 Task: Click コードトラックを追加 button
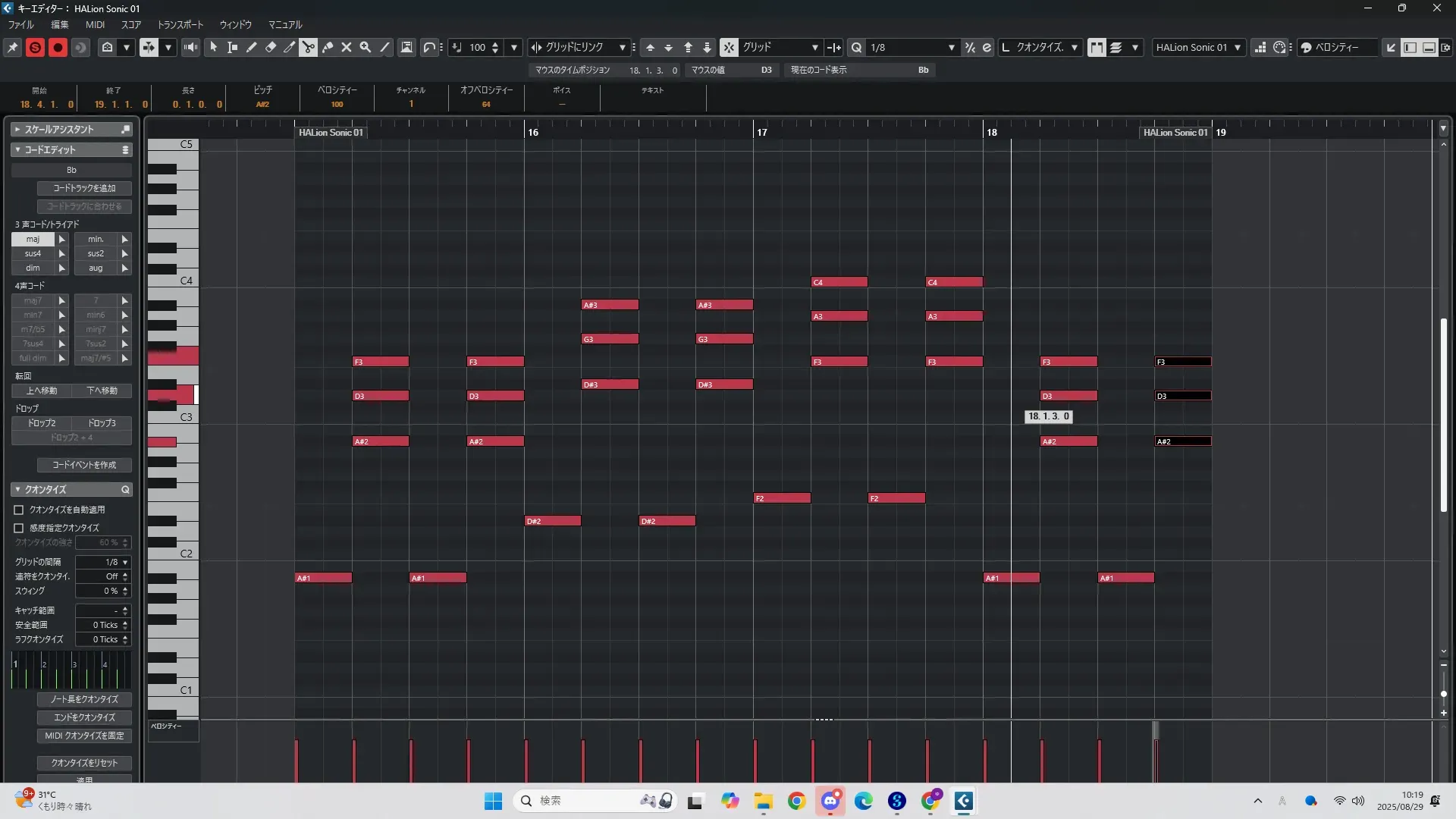[x=84, y=188]
